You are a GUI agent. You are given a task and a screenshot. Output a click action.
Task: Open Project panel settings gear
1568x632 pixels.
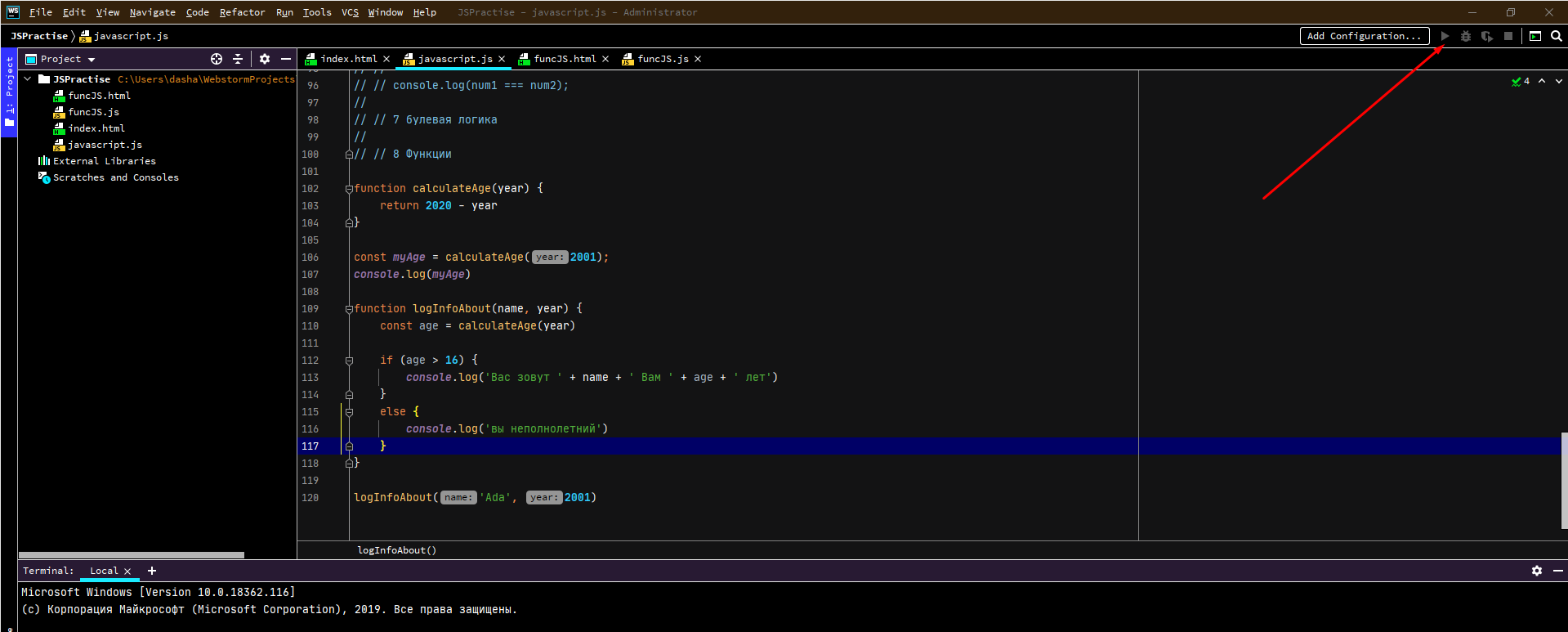pyautogui.click(x=265, y=59)
